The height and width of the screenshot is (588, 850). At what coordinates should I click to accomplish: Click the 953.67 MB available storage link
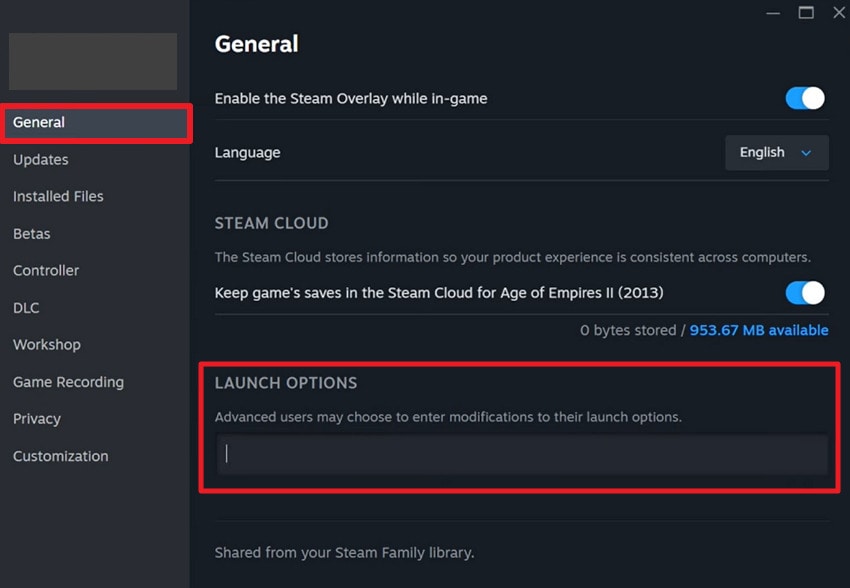[x=759, y=329]
